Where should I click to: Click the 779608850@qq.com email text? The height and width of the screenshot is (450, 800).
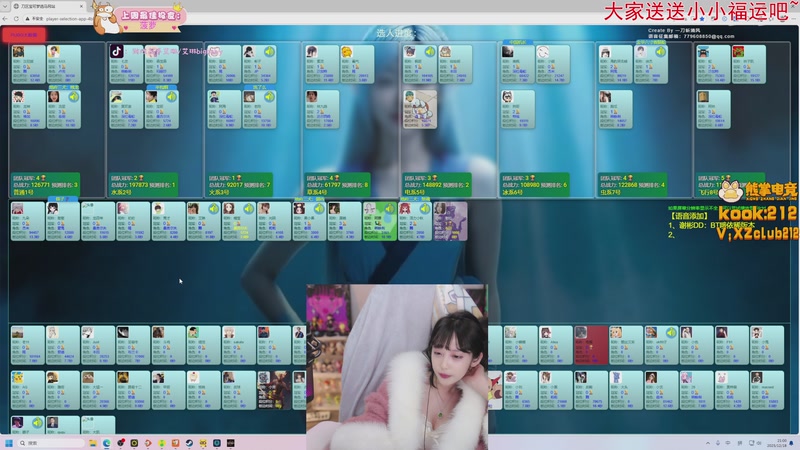[x=708, y=36]
